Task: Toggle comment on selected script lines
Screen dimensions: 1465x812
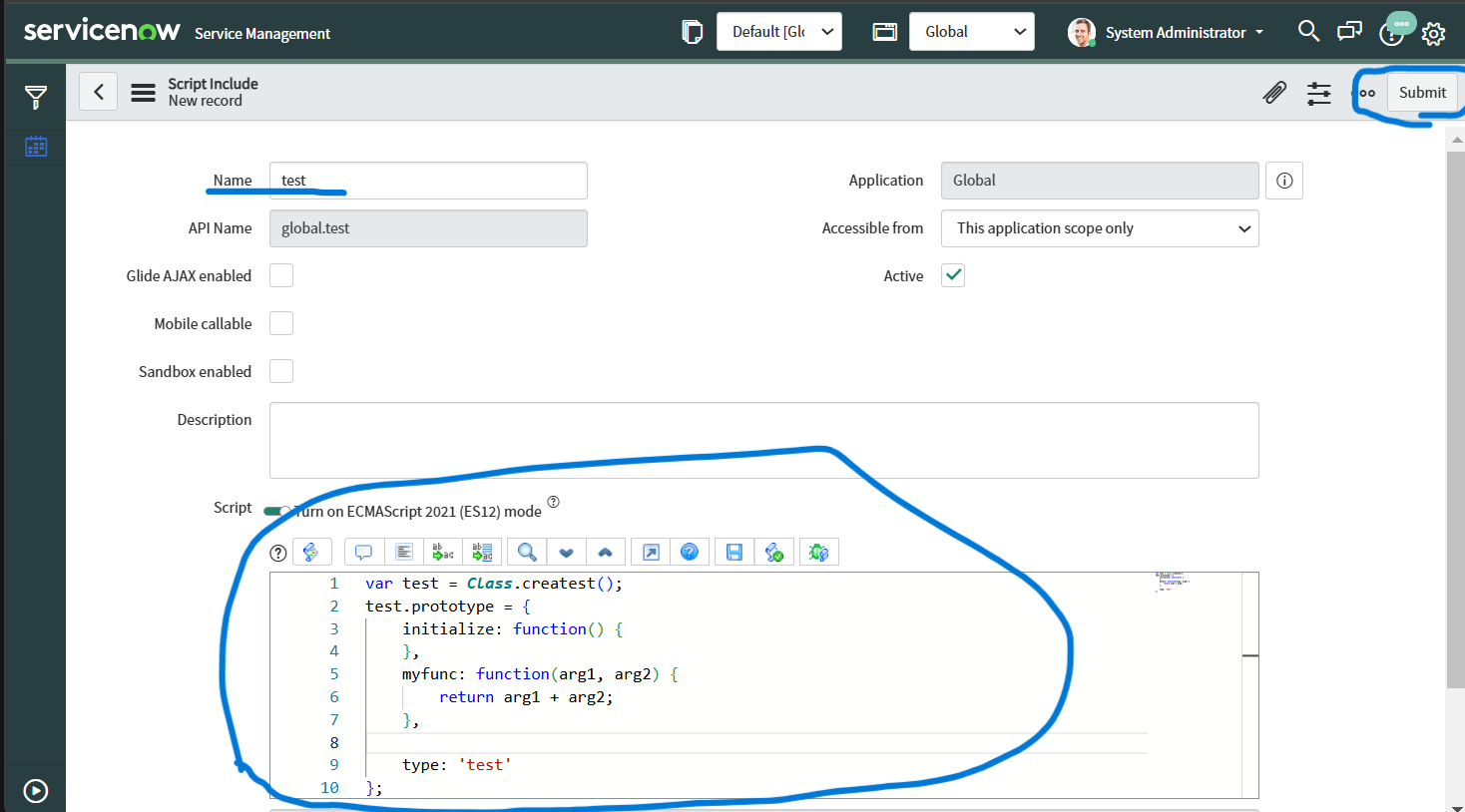Action: (363, 552)
